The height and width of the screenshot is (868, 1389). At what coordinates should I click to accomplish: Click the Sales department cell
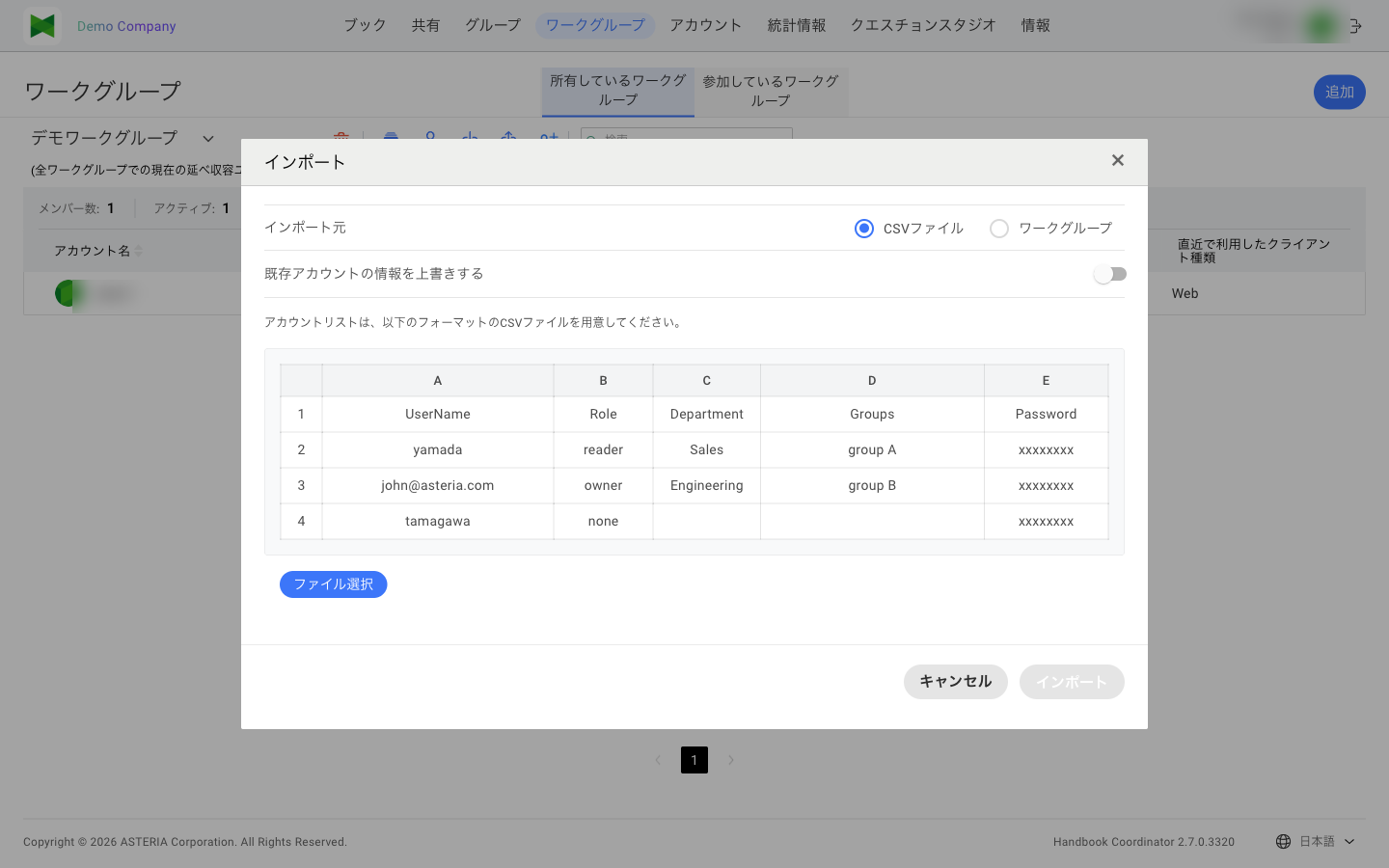707,450
